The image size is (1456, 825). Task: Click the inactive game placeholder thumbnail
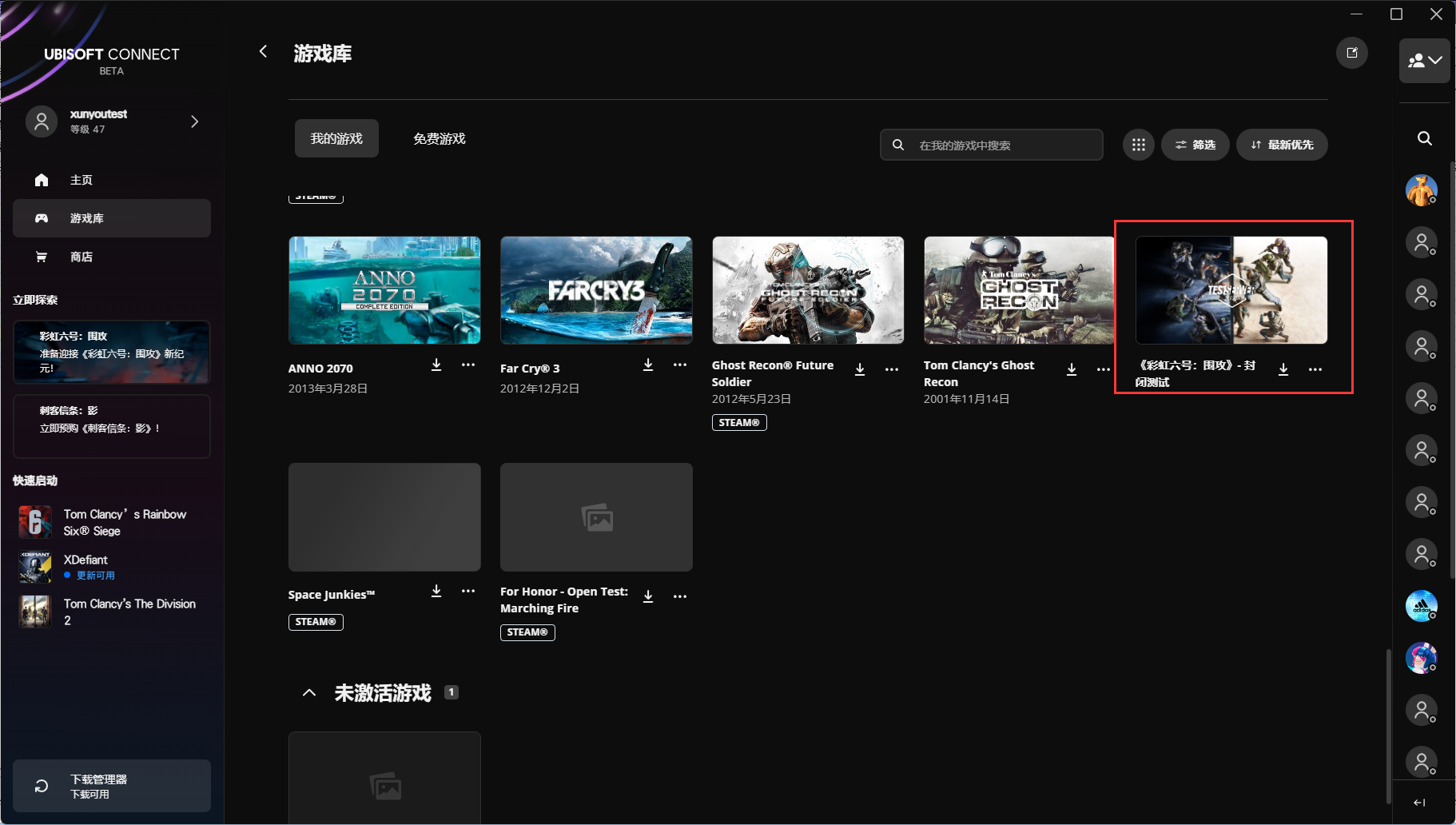(384, 778)
